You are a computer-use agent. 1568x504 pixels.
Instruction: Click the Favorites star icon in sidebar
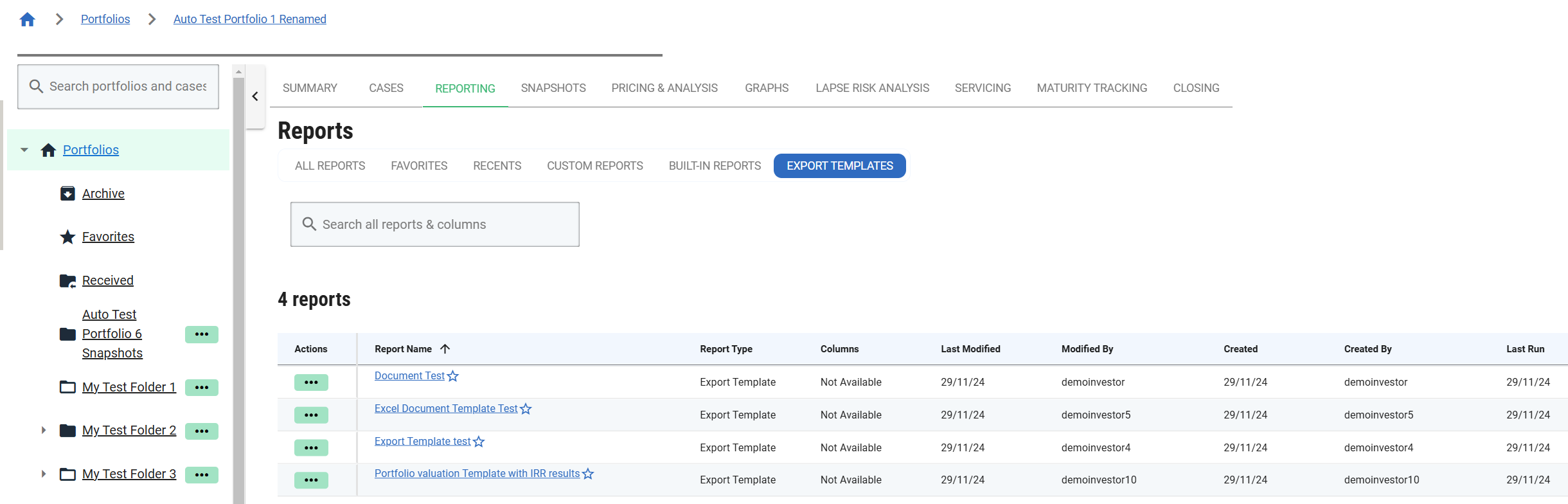(x=67, y=237)
